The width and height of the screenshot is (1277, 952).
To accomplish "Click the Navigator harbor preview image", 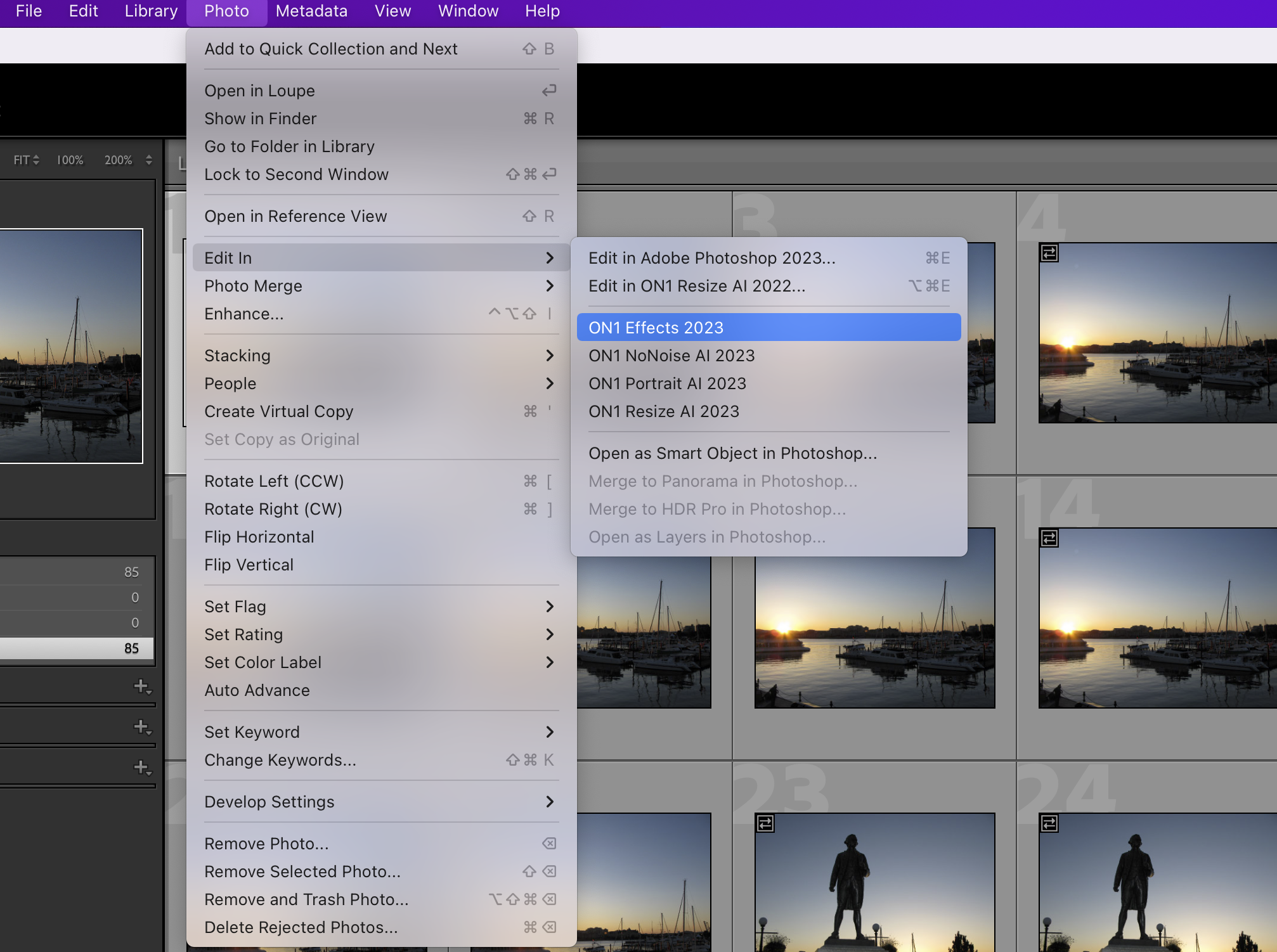I will click(71, 346).
